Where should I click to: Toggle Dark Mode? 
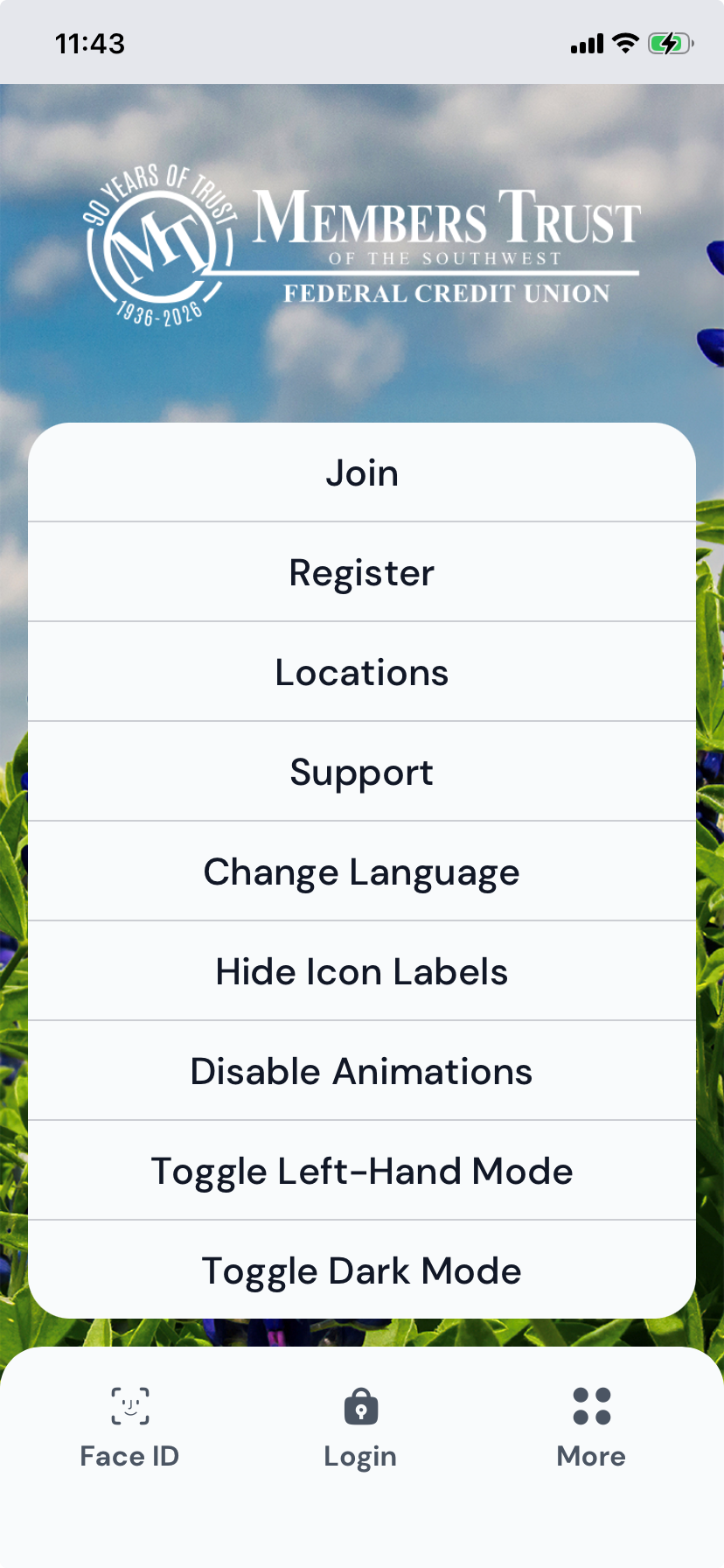(x=362, y=1270)
